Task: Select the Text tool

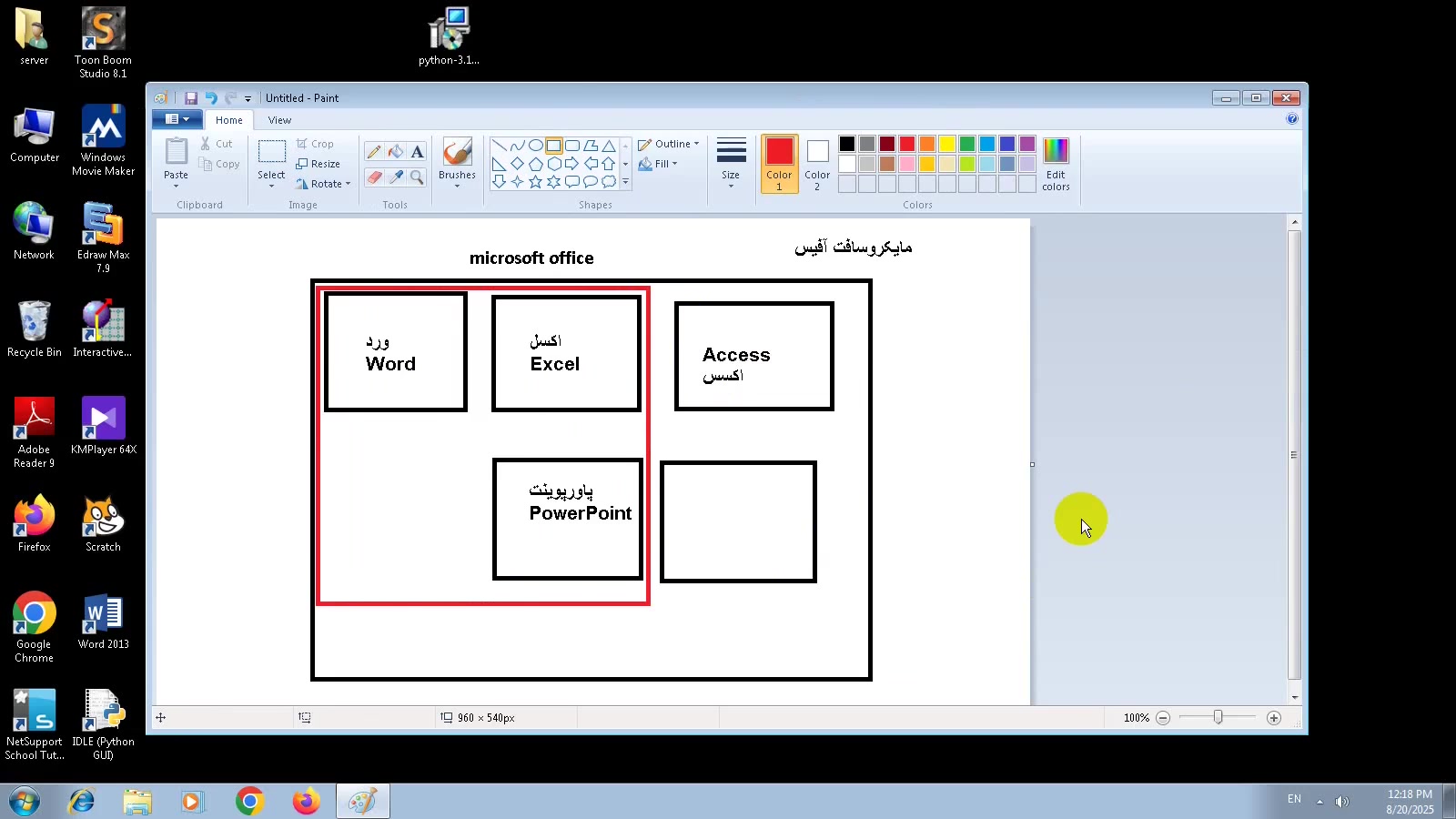Action: pyautogui.click(x=417, y=152)
